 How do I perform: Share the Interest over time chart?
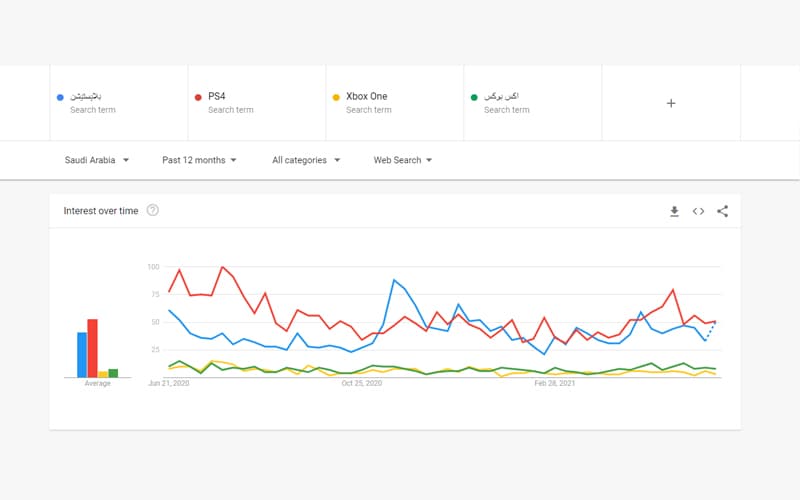pos(722,211)
